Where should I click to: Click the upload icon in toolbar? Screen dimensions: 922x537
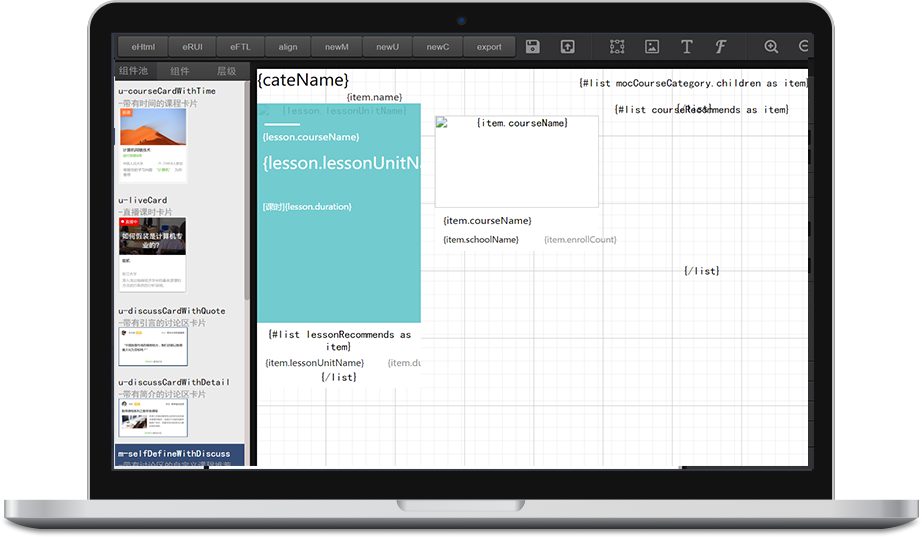(567, 47)
